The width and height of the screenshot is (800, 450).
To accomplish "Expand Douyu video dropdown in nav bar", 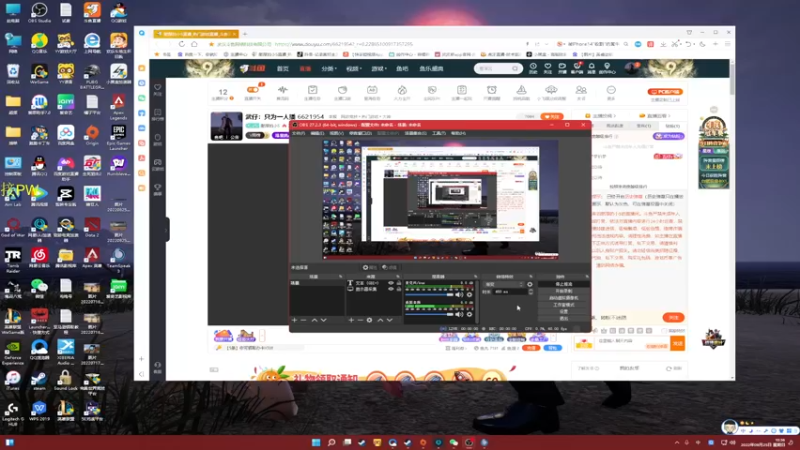I will (354, 68).
